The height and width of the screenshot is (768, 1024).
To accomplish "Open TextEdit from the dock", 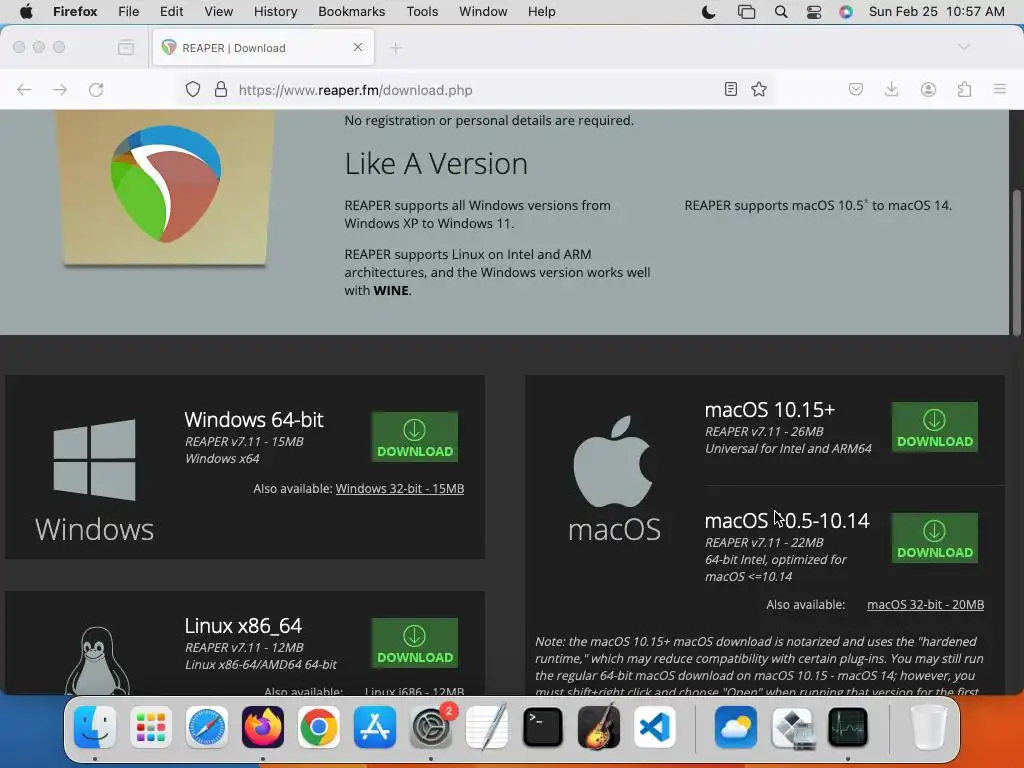I will (x=487, y=727).
